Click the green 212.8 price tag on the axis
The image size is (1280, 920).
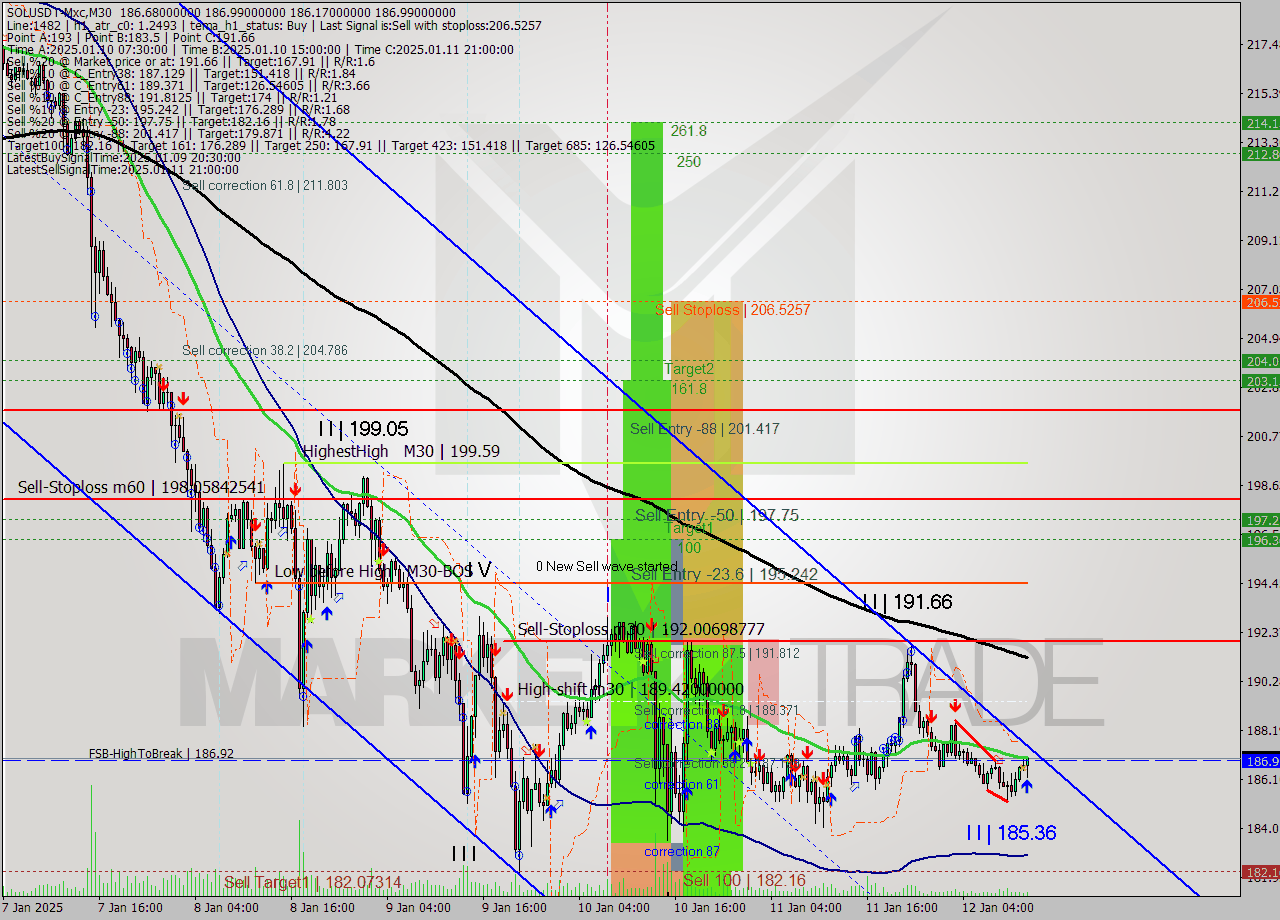pyautogui.click(x=1260, y=154)
